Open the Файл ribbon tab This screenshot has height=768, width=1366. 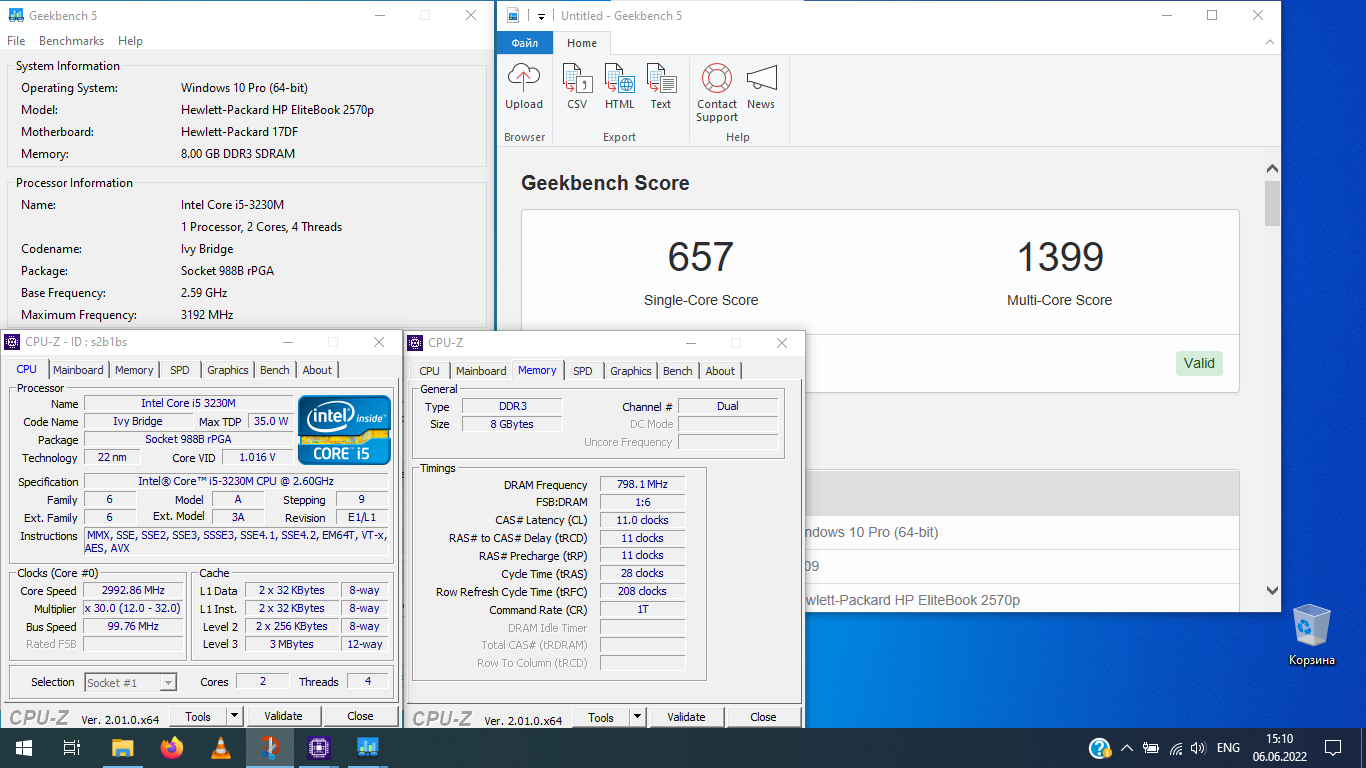(x=525, y=43)
